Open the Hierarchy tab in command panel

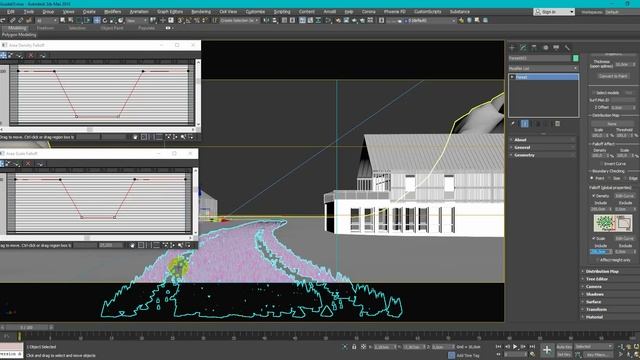point(534,48)
